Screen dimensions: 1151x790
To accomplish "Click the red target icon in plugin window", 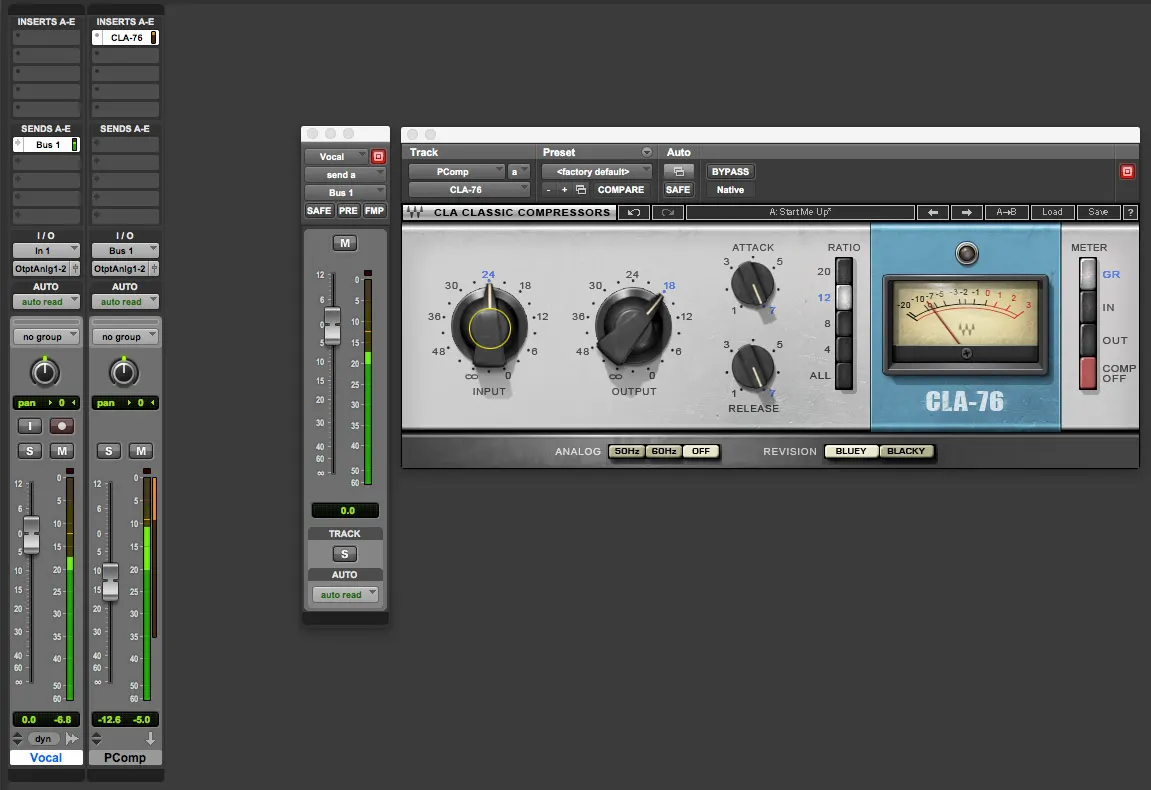I will (x=1127, y=171).
